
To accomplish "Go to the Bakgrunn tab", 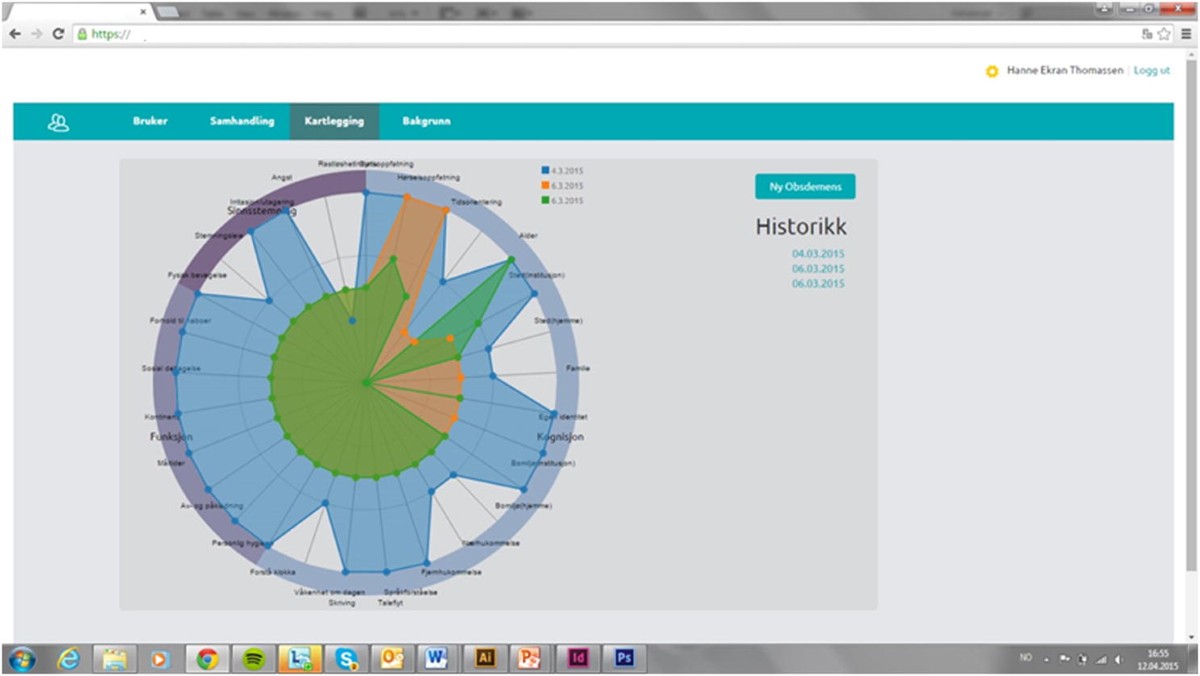I will pyautogui.click(x=426, y=121).
